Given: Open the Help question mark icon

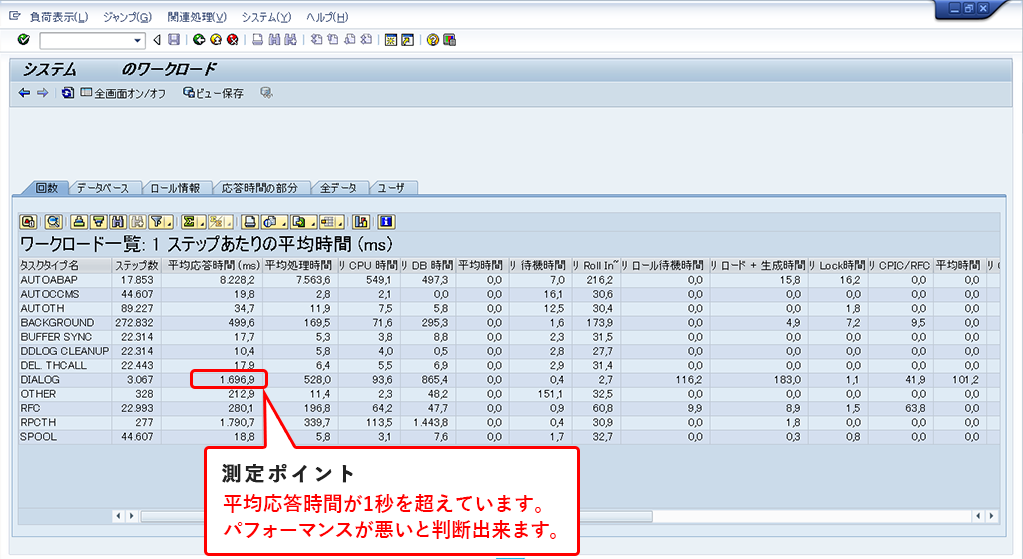Looking at the screenshot, I should [433, 40].
